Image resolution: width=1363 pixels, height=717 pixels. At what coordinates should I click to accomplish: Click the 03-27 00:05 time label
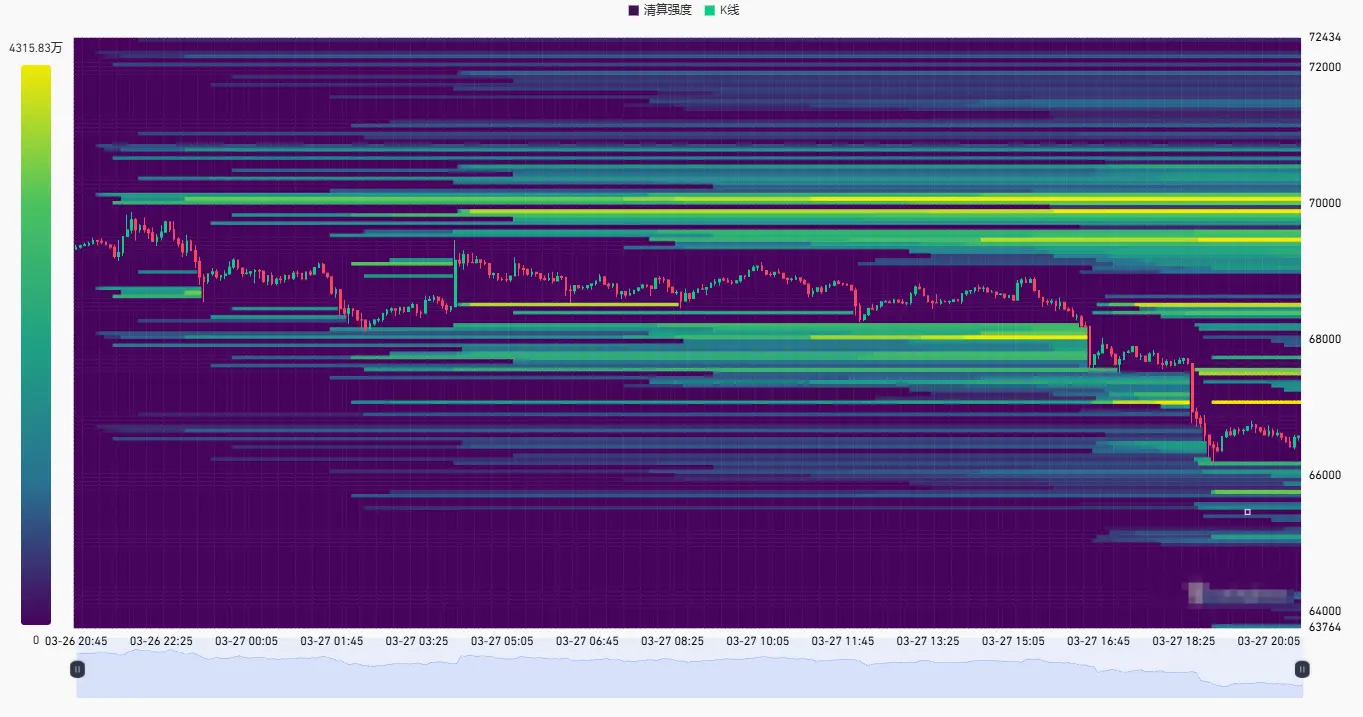click(x=246, y=641)
